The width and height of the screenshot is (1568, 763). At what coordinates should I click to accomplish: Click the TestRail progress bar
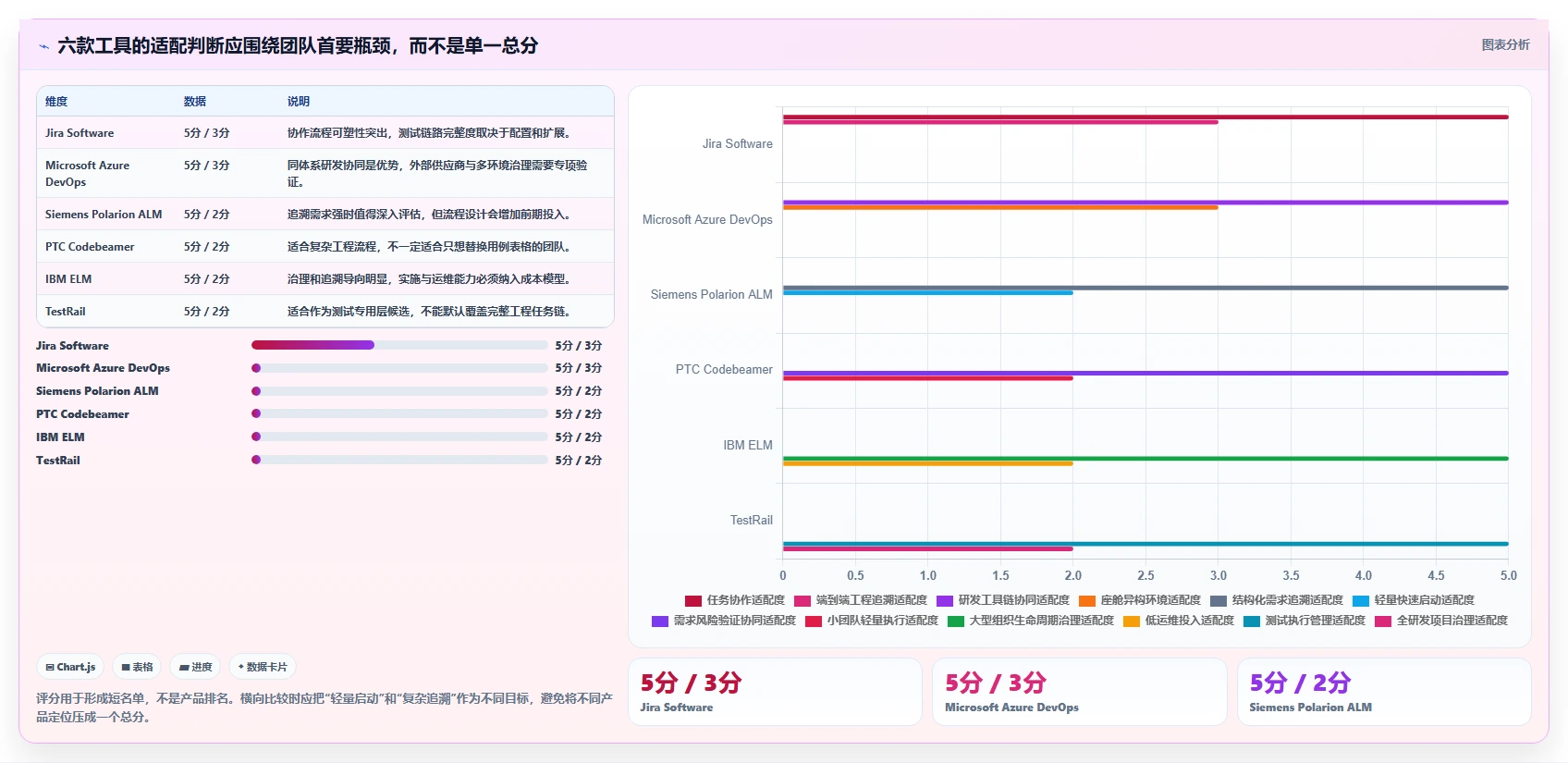pos(399,460)
